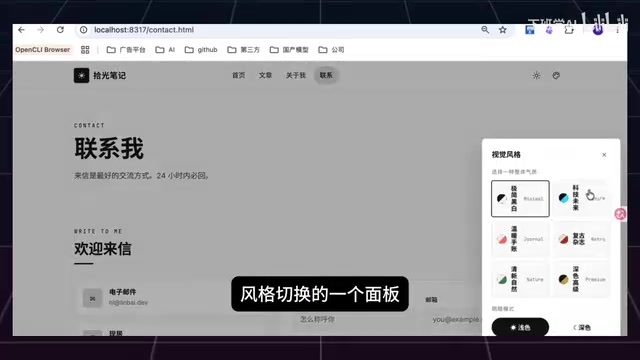The width and height of the screenshot is (640, 360).
Task: Expand the 公司 bookmarks folder
Action: click(331, 50)
